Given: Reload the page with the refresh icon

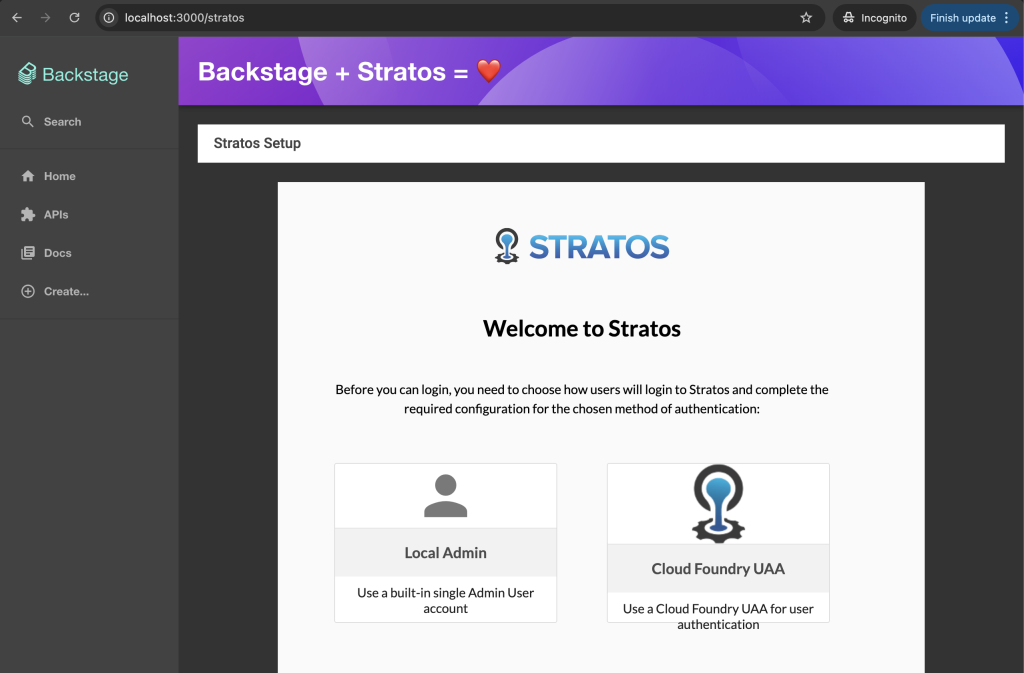Looking at the screenshot, I should (74, 18).
